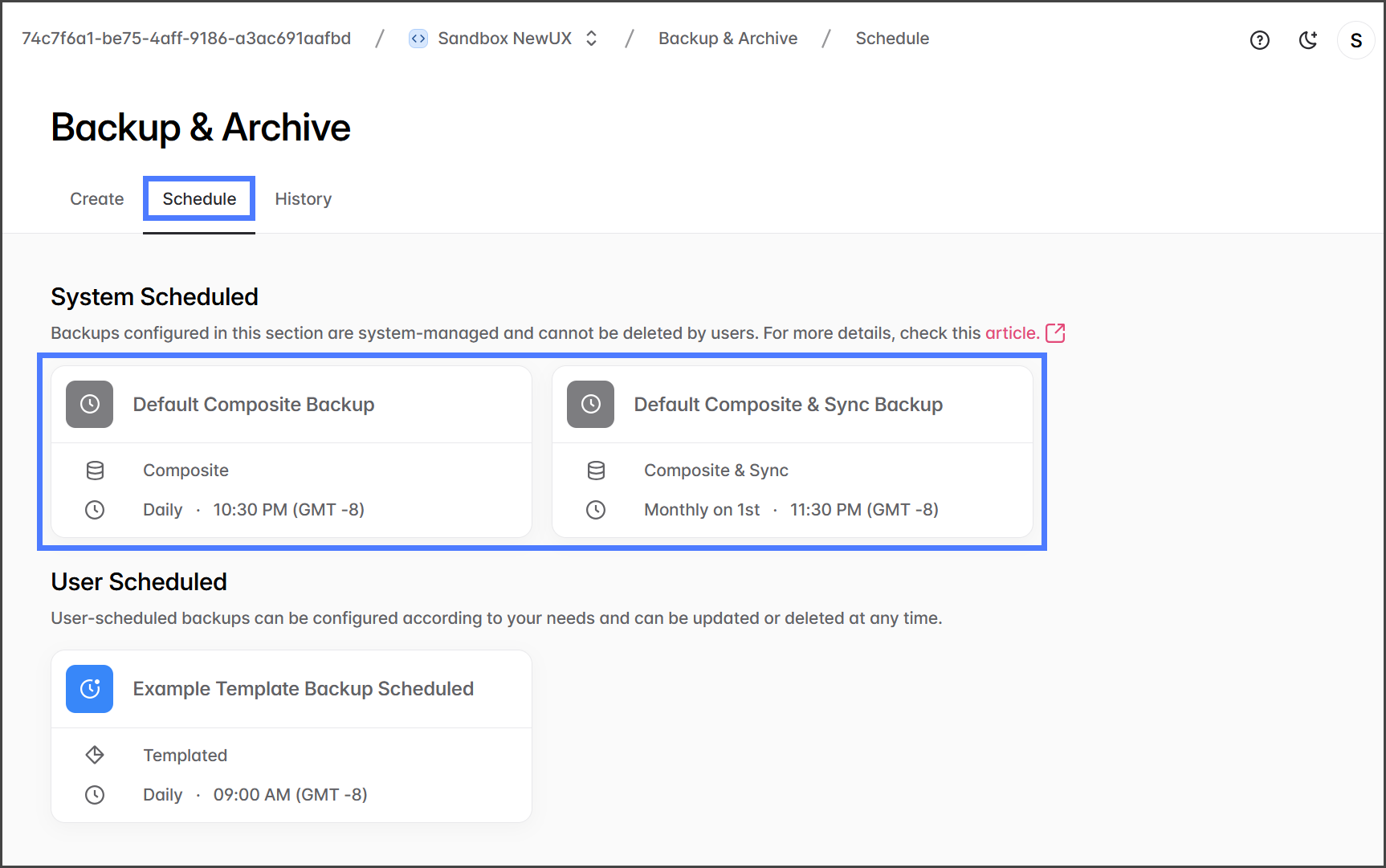
Task: Open the user avatar S menu
Action: click(x=1355, y=40)
